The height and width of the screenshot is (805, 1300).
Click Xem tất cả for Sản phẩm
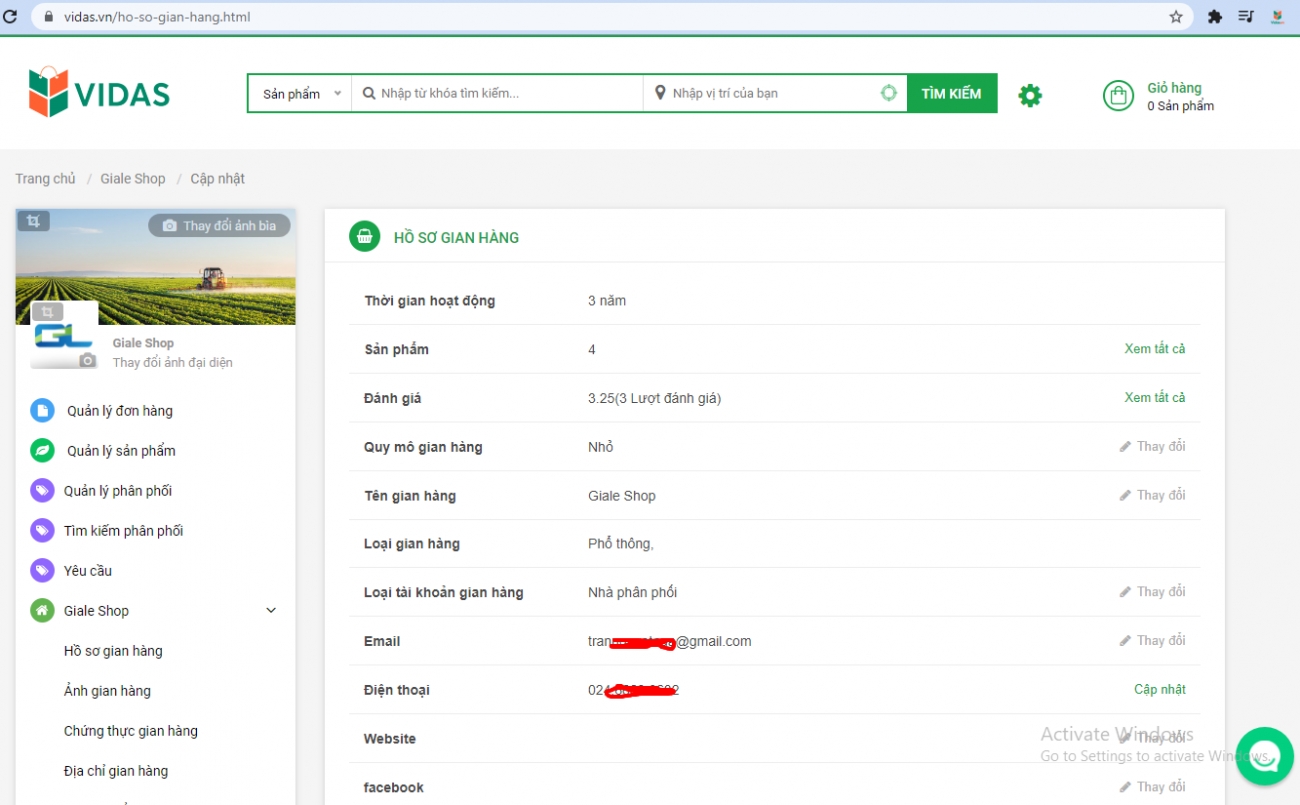[1154, 349]
